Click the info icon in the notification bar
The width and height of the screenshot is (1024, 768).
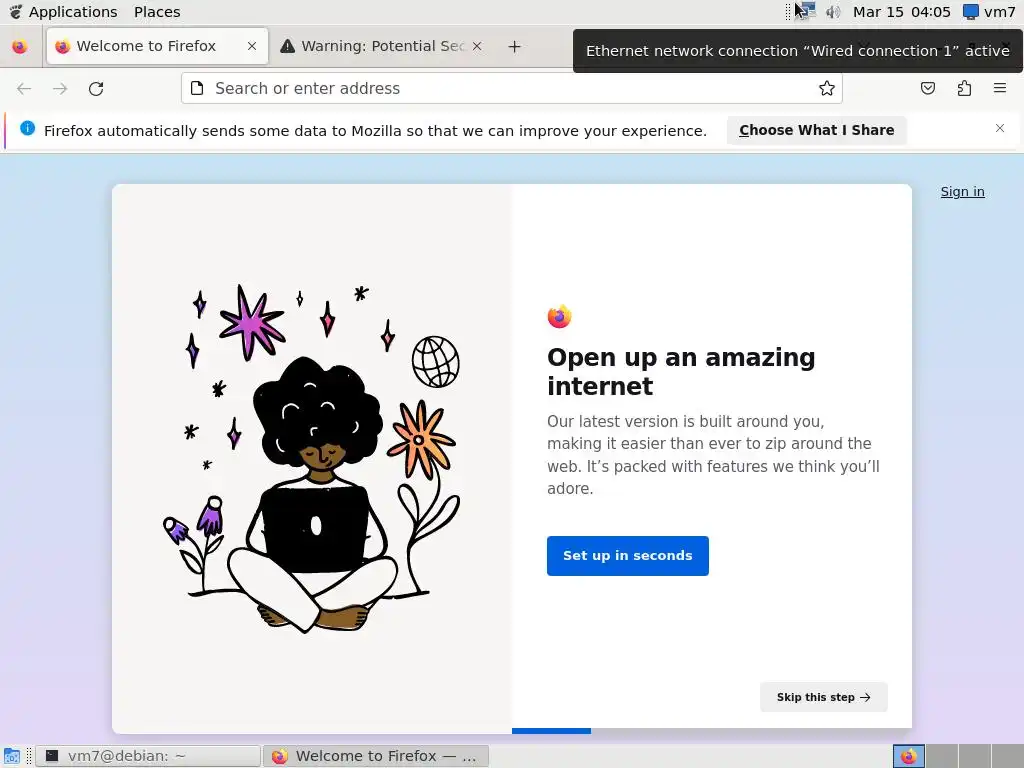click(x=27, y=128)
